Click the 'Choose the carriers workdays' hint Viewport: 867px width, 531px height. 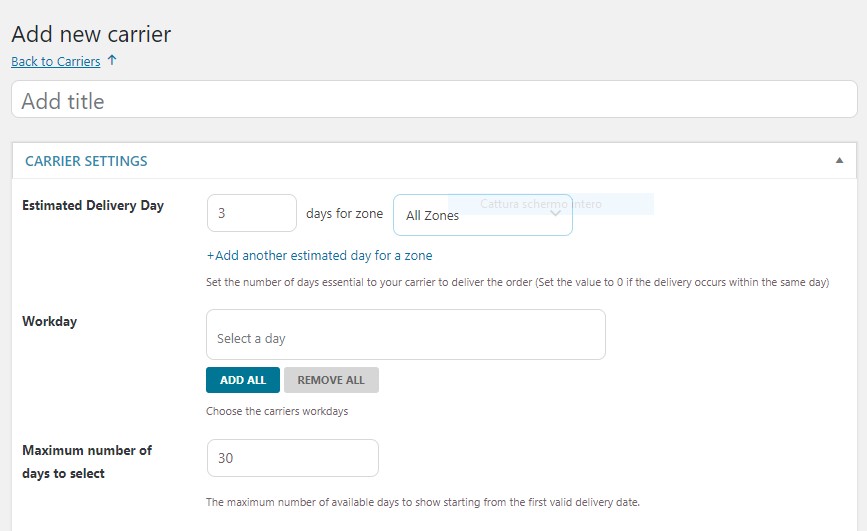tap(277, 411)
